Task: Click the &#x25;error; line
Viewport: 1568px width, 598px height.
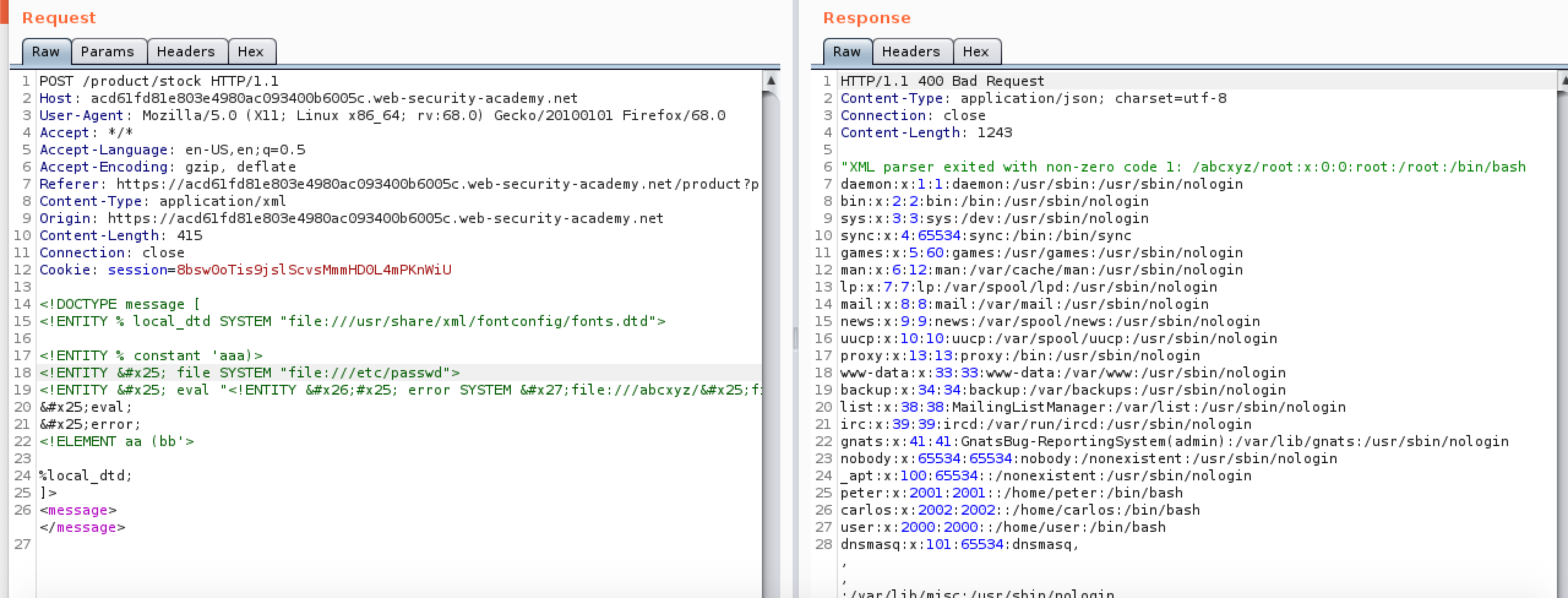Action: pos(90,424)
